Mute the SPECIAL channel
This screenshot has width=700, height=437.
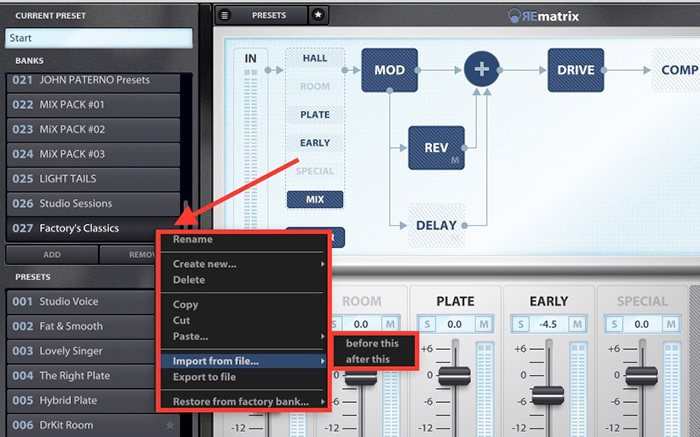(671, 324)
